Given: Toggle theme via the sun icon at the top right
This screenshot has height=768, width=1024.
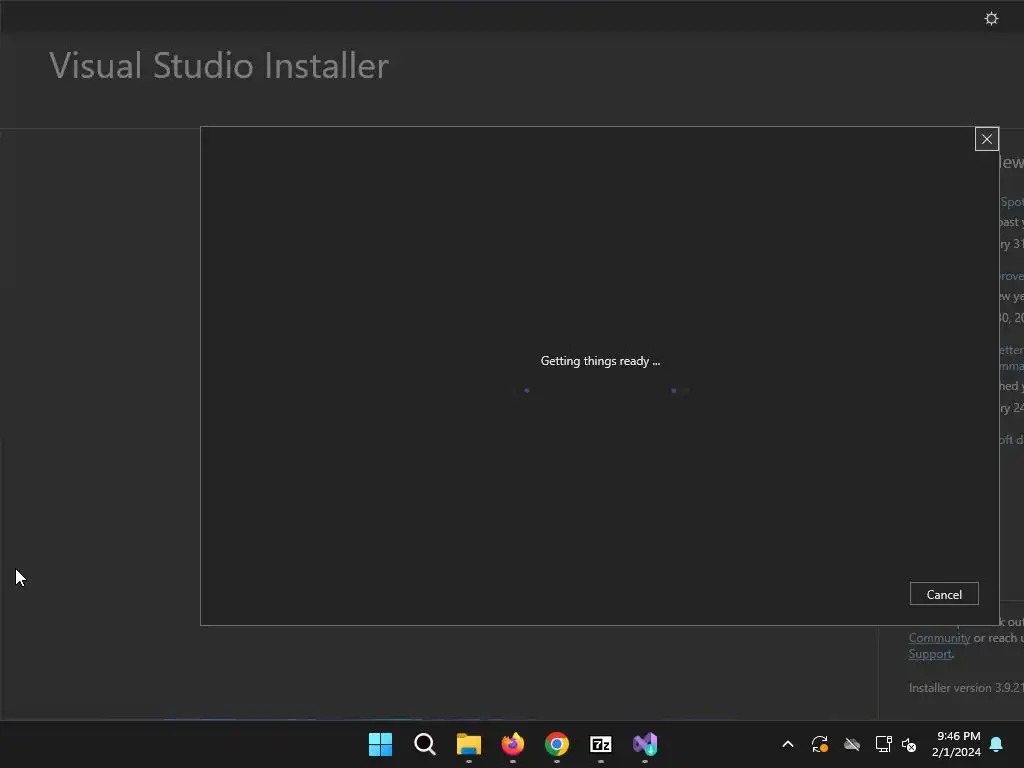Looking at the screenshot, I should click(x=991, y=18).
